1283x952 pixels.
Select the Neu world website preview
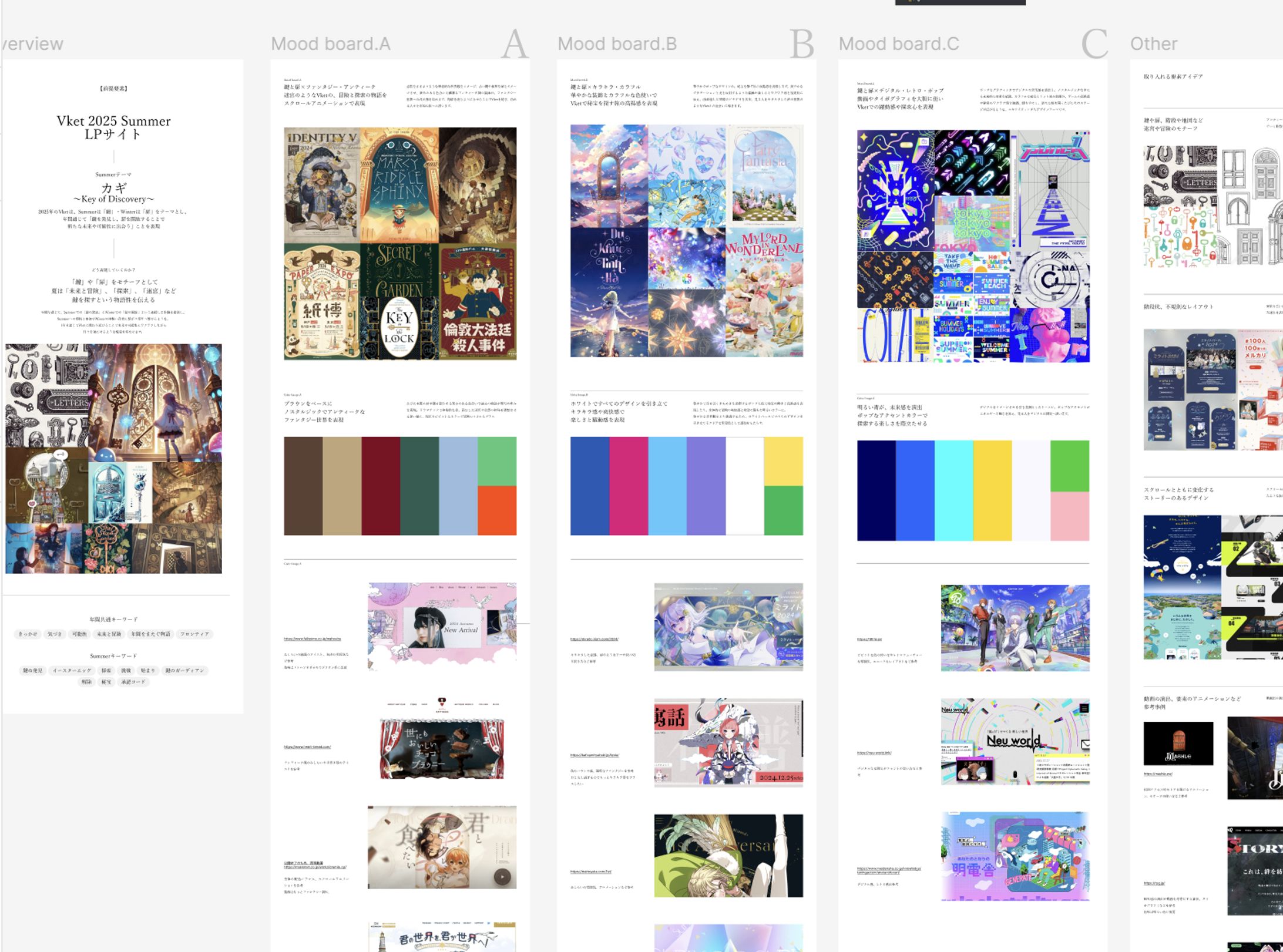[1015, 742]
